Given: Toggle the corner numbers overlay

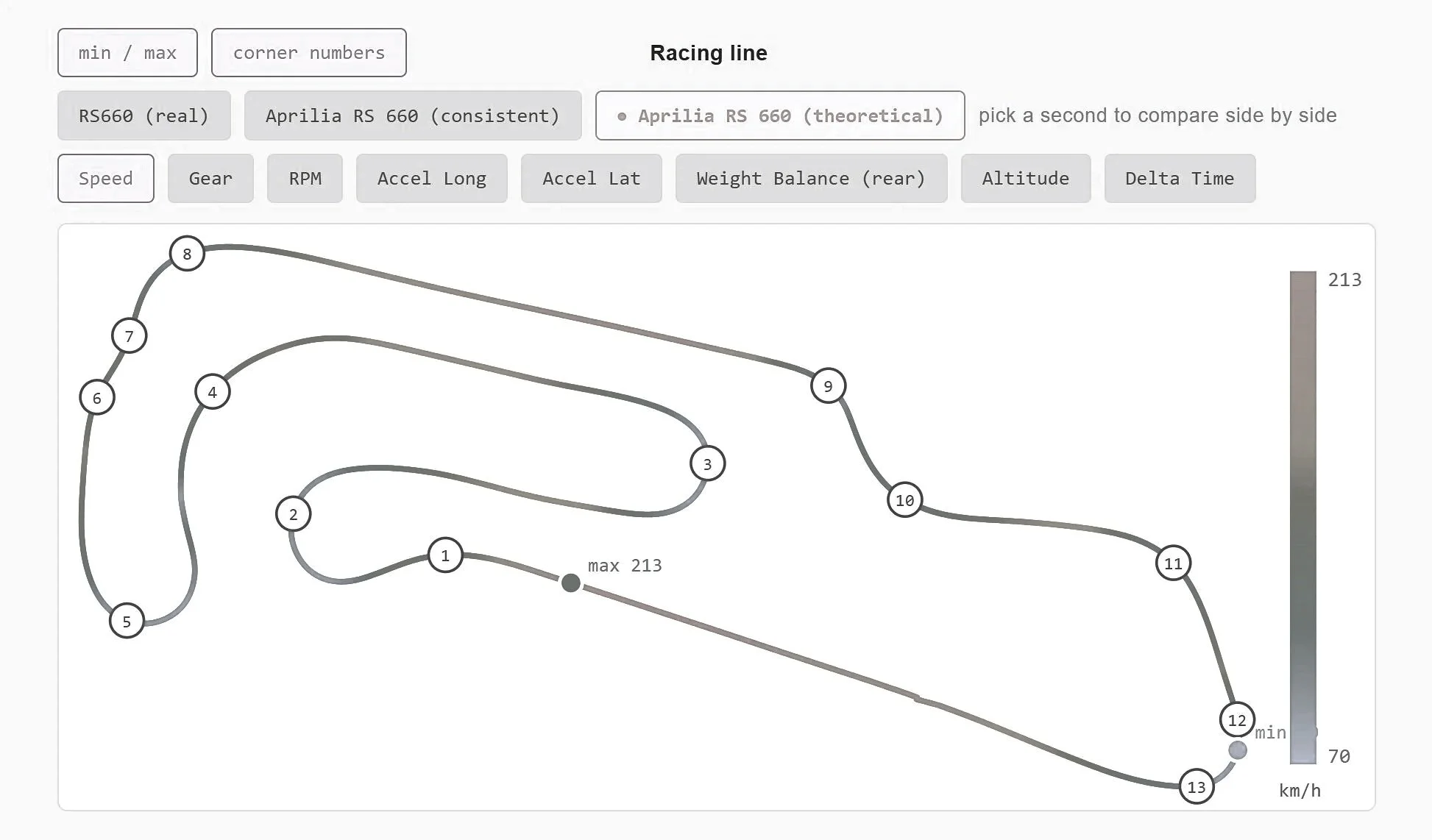Looking at the screenshot, I should point(309,53).
